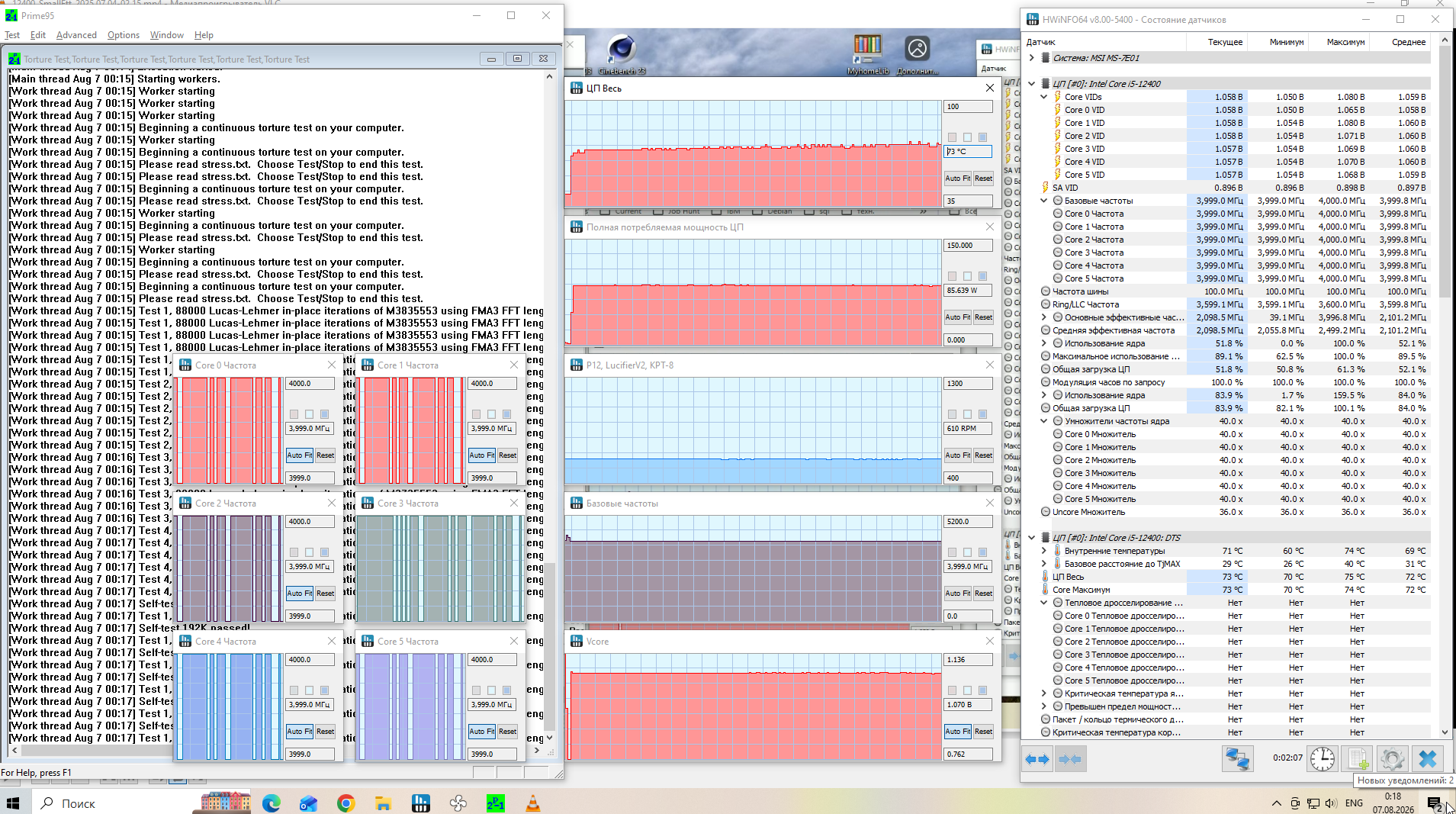This screenshot has height=814, width=1456.
Task: Collapse the Базовые частоты group
Action: point(1044,201)
